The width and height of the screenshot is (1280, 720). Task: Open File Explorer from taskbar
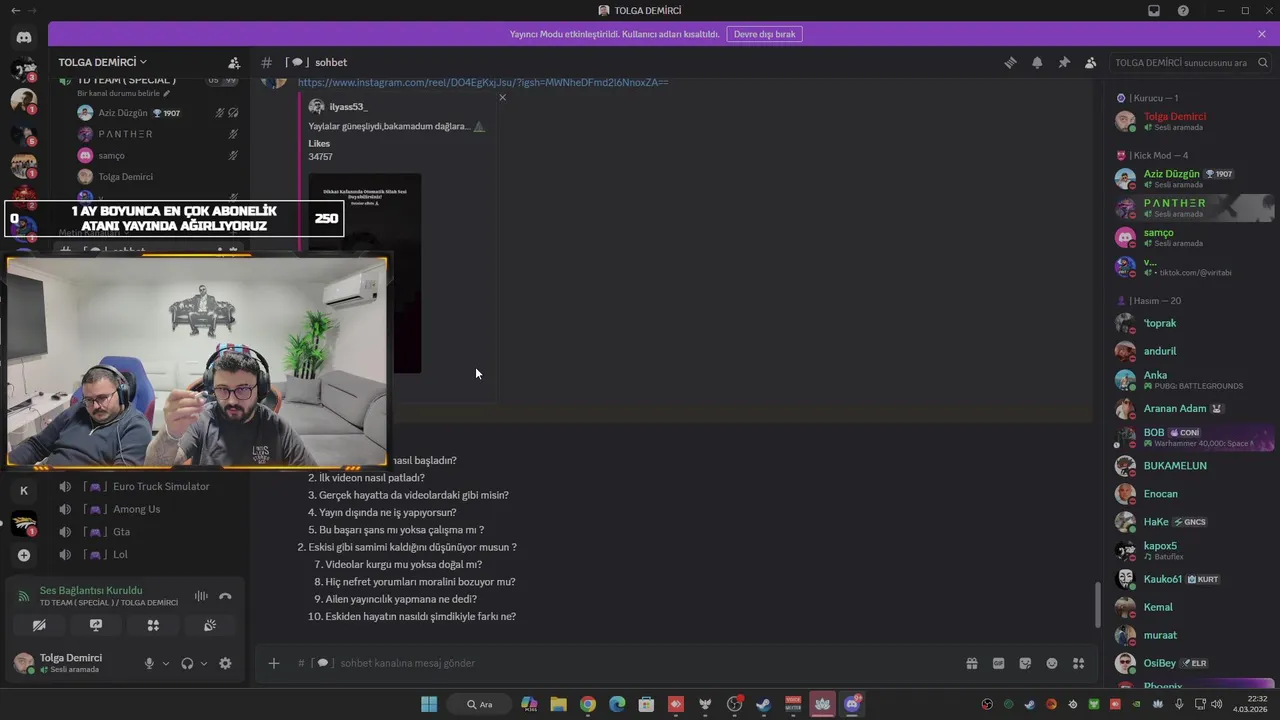[x=558, y=704]
